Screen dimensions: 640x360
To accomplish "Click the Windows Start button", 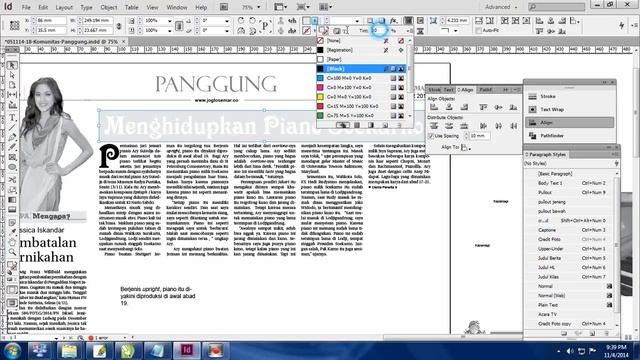I will (12, 351).
